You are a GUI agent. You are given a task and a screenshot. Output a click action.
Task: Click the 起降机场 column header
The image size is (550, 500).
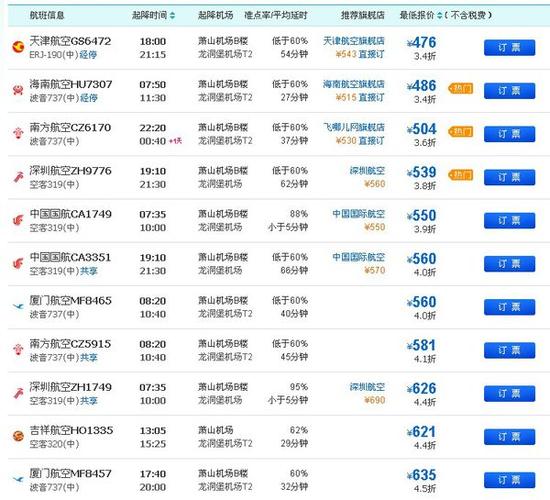215,15
